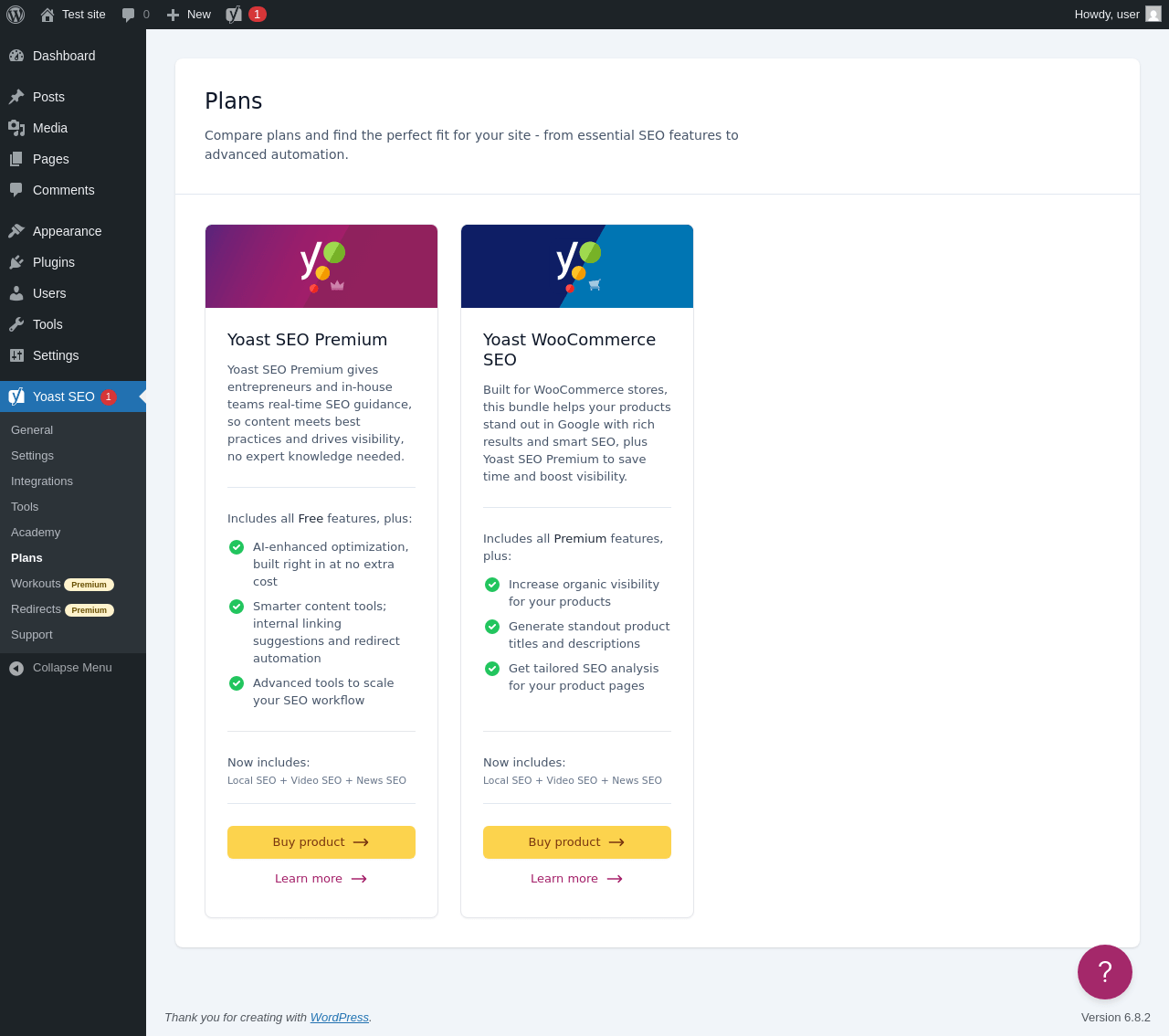Image resolution: width=1169 pixels, height=1036 pixels.
Task: Follow the WordPress footer link
Action: [340, 1018]
